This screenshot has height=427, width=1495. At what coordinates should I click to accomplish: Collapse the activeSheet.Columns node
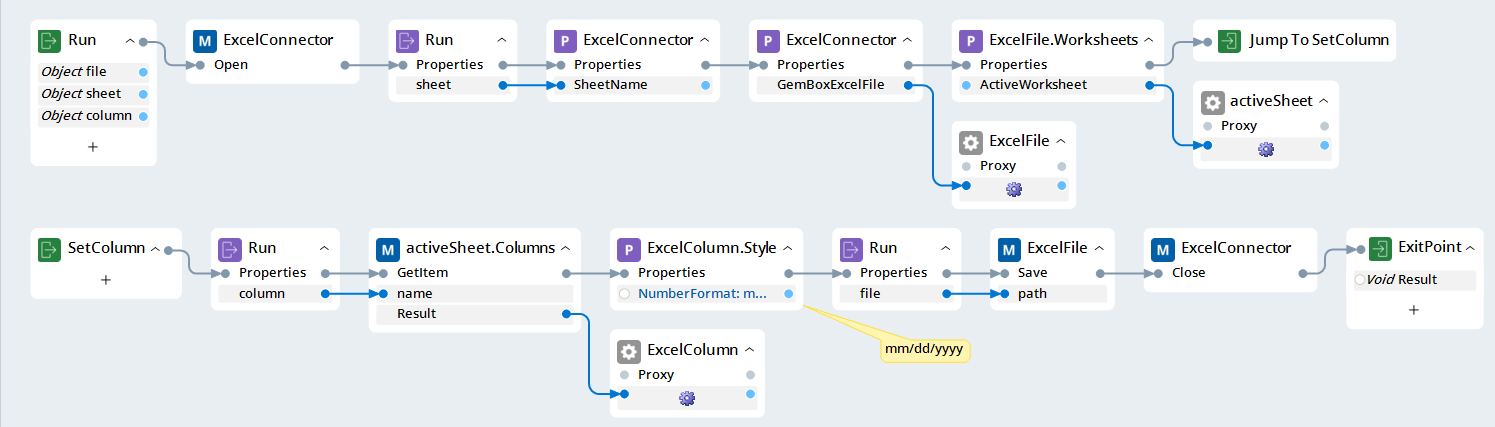565,248
